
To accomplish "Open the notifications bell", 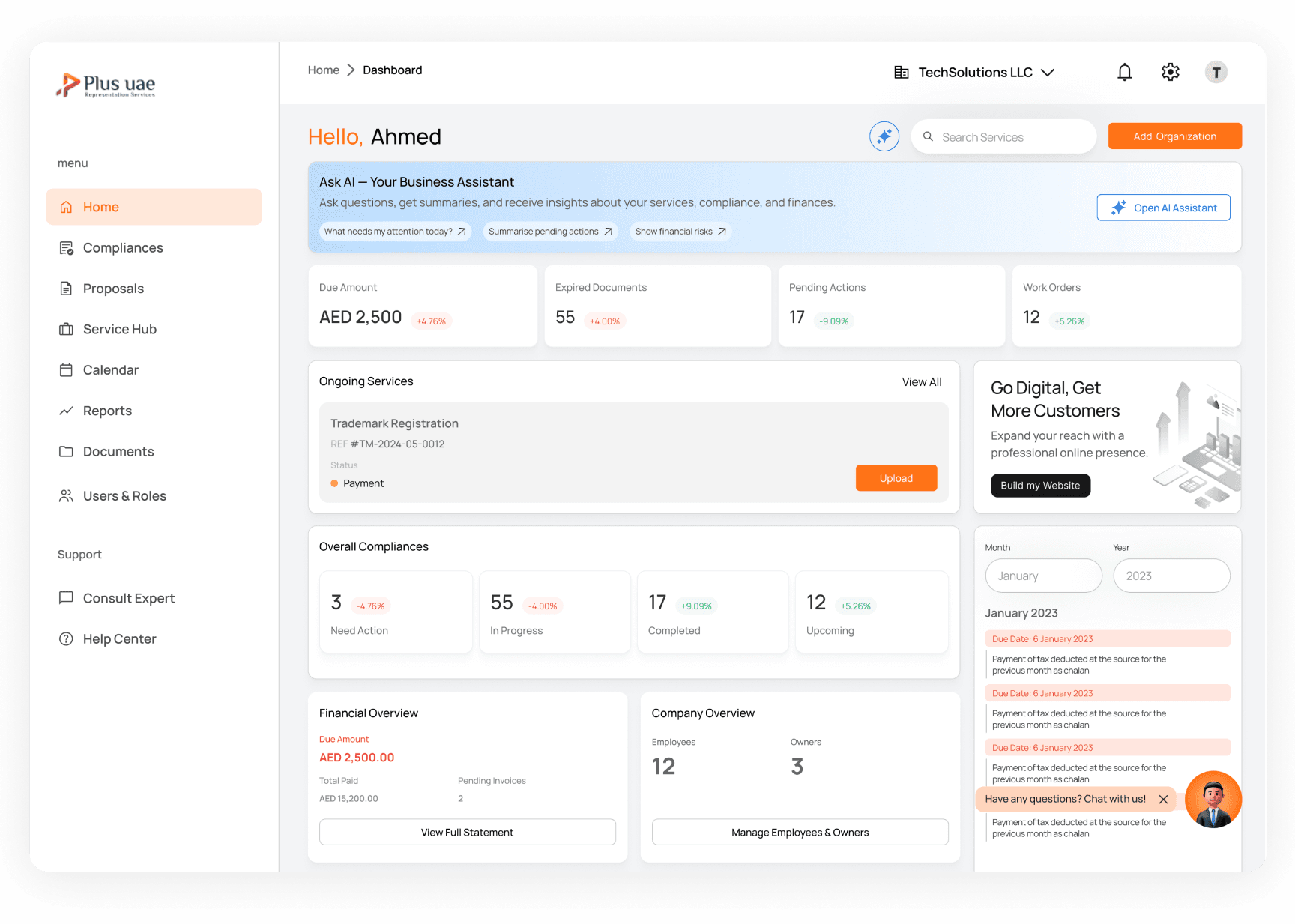I will click(x=1125, y=72).
